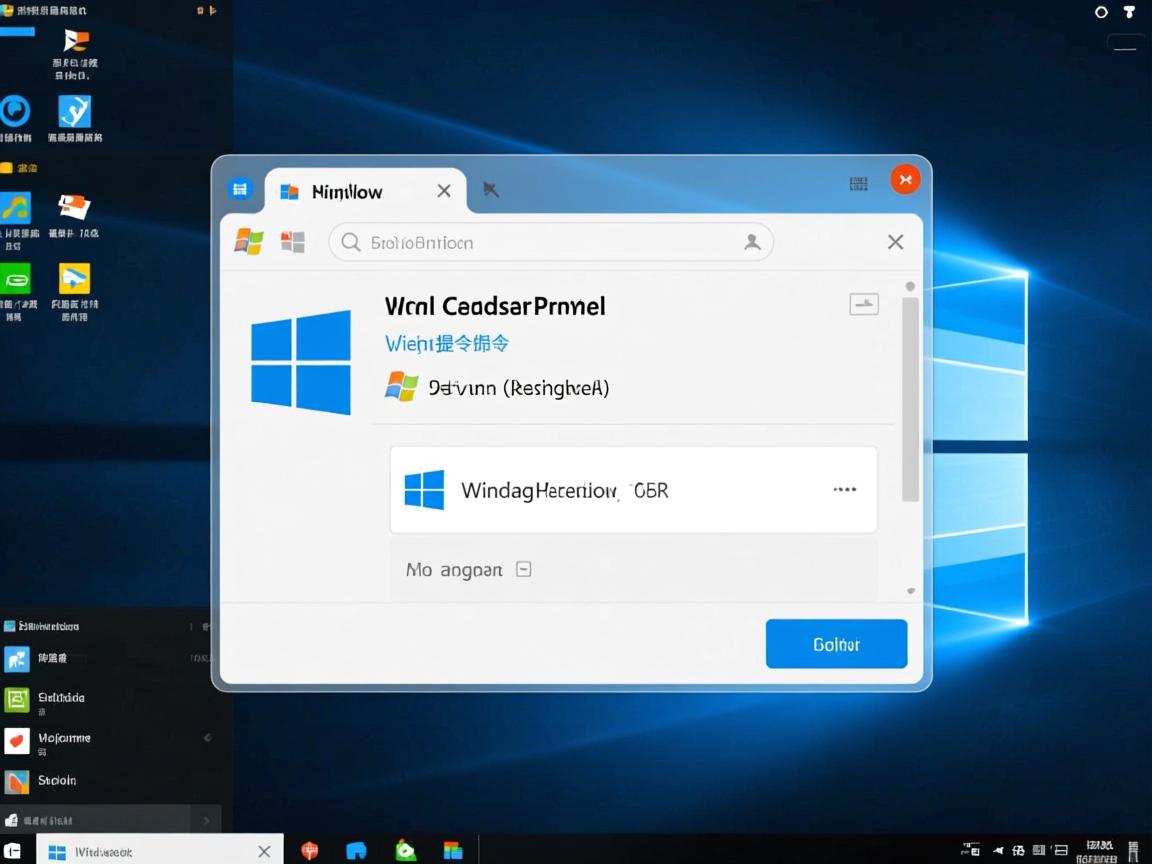Click the magnifying glass search icon

(349, 241)
